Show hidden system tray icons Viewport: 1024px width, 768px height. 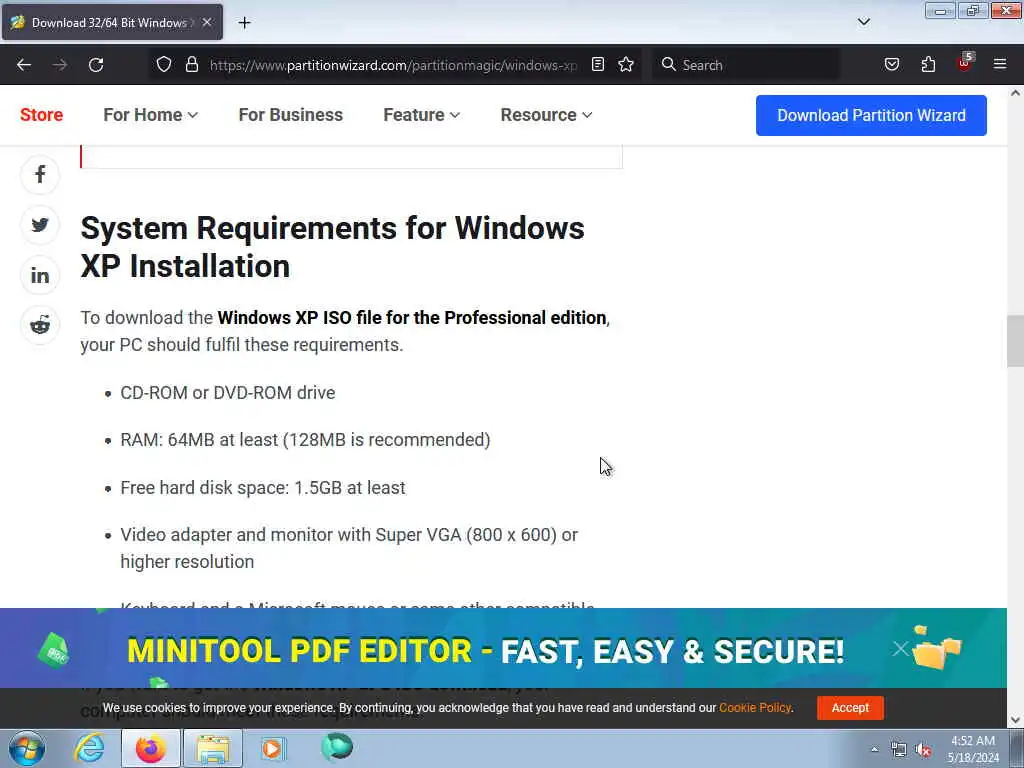tap(874, 749)
